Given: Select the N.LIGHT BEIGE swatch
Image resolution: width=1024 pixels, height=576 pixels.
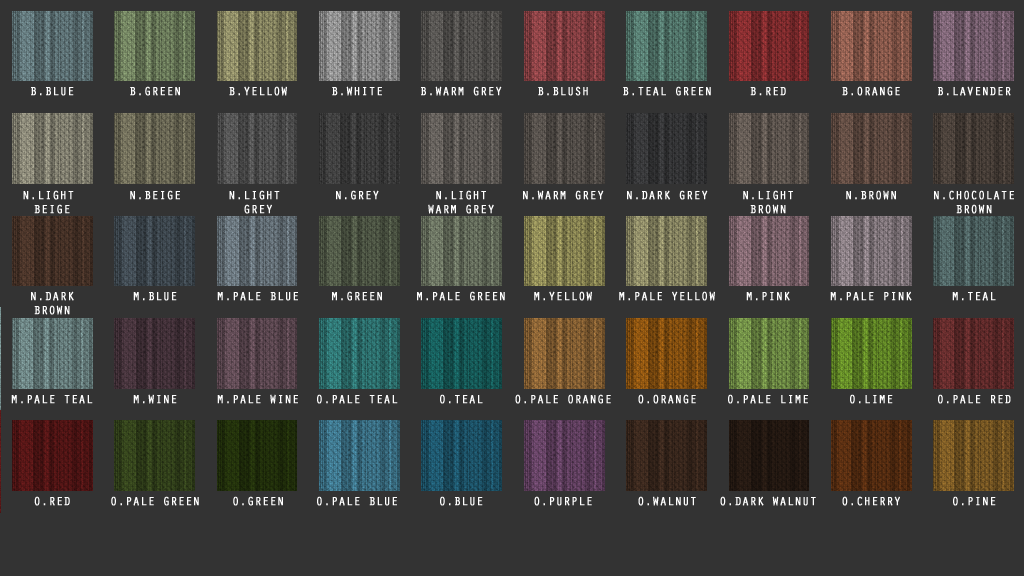Looking at the screenshot, I should (x=52, y=148).
